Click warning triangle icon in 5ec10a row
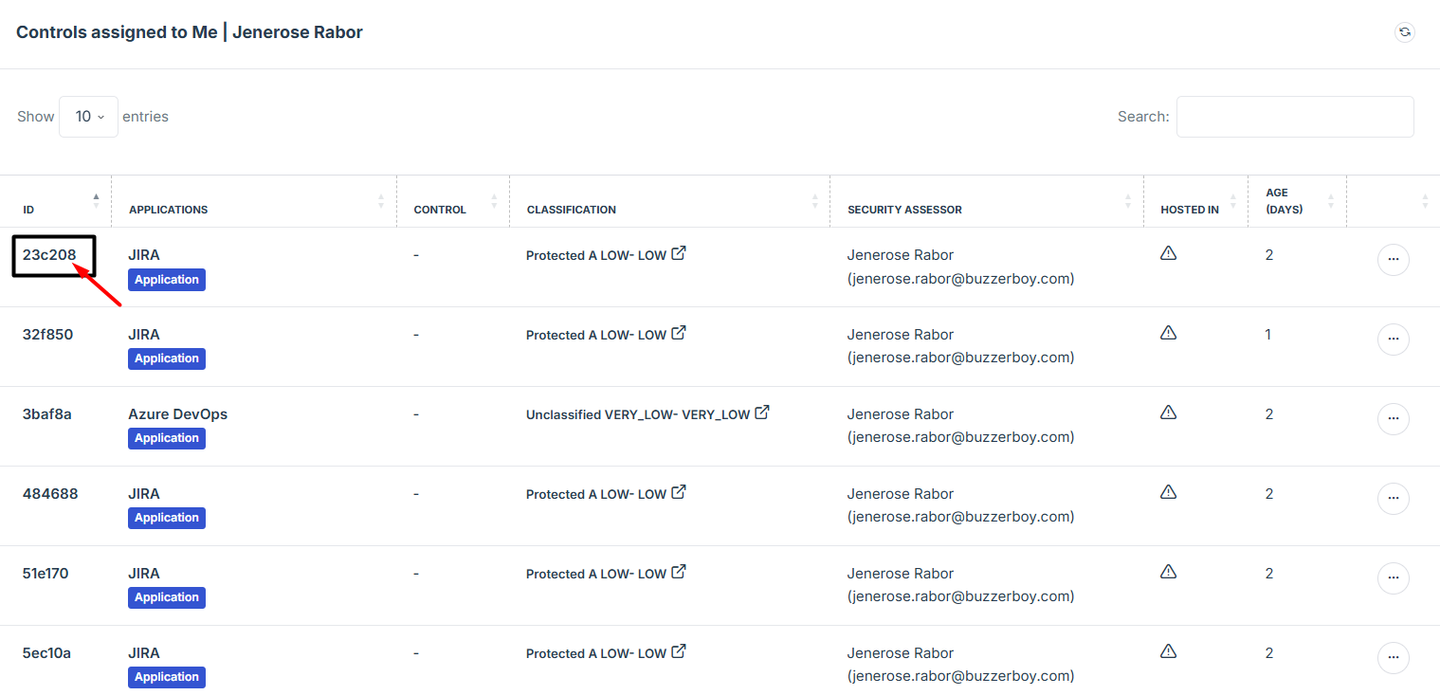Viewport: 1440px width, 698px height. coord(1168,651)
